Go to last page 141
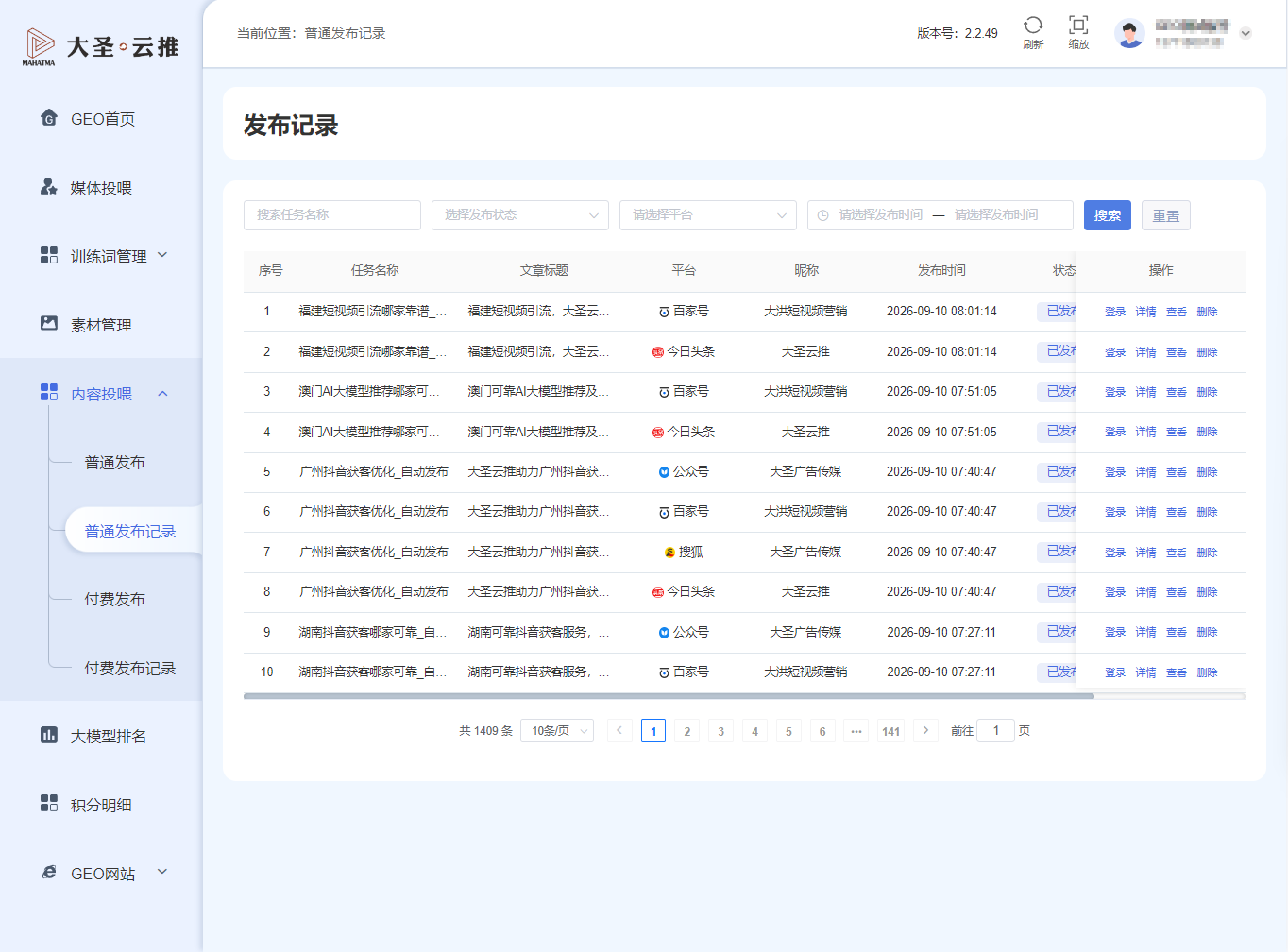Screen dimensions: 1288x952 pos(891,731)
